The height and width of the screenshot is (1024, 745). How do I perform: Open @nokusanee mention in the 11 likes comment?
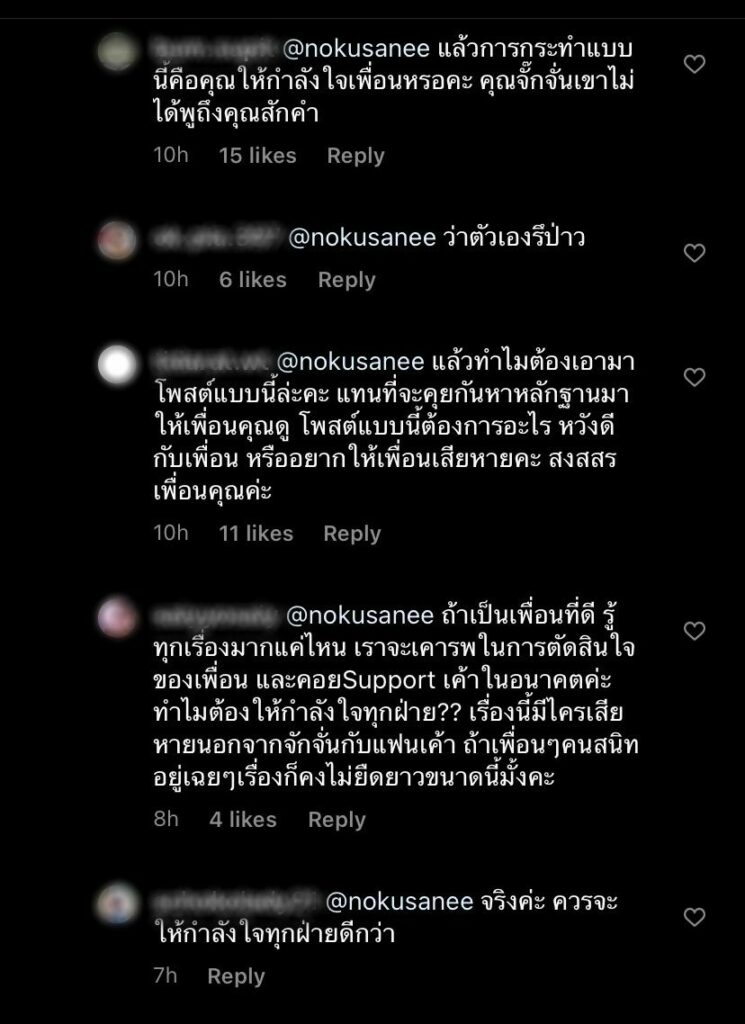point(351,362)
